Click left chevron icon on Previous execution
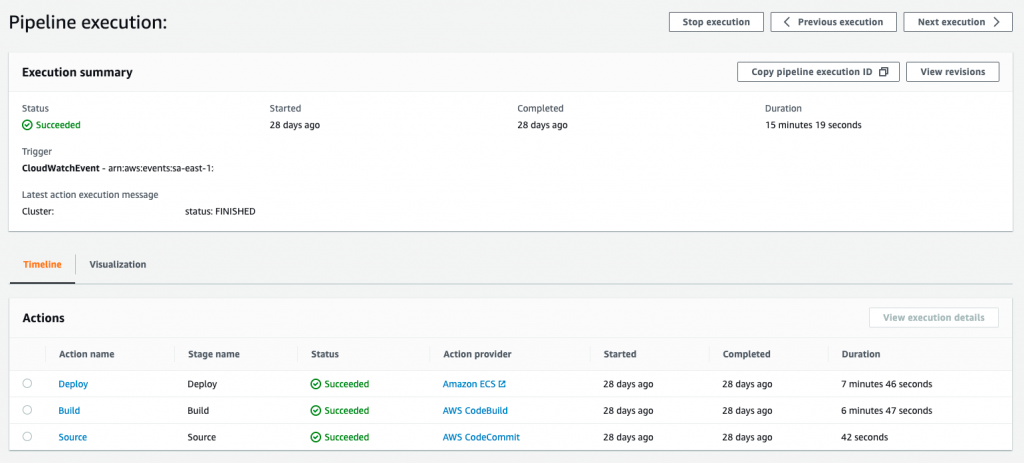1024x463 pixels. [786, 22]
